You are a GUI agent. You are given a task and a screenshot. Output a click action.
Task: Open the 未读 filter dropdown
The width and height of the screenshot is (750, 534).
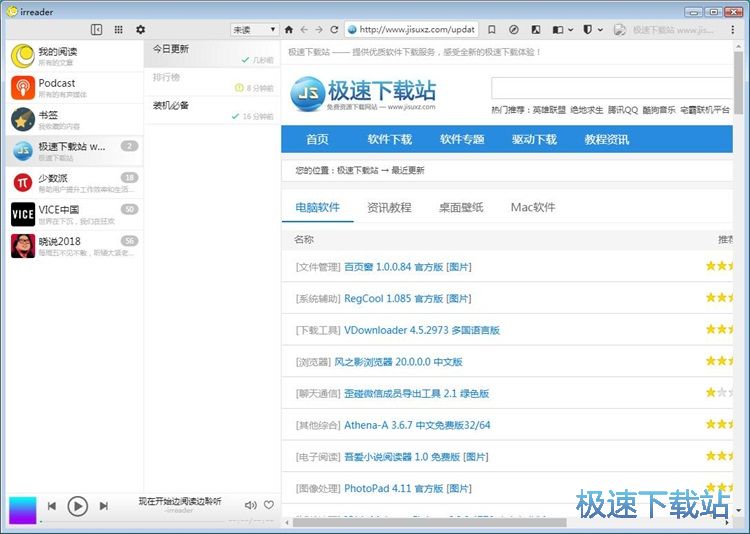[x=254, y=30]
